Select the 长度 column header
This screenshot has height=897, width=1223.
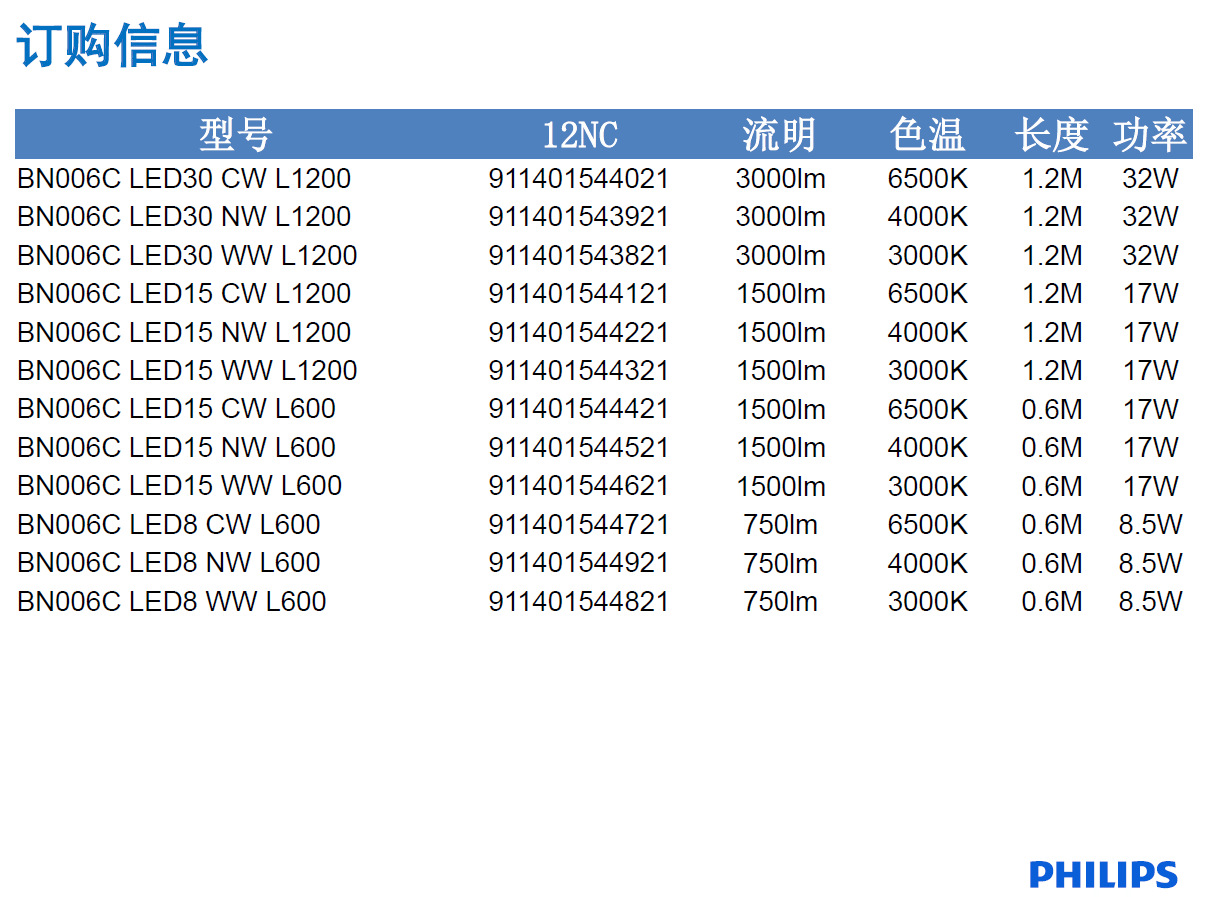point(1051,134)
